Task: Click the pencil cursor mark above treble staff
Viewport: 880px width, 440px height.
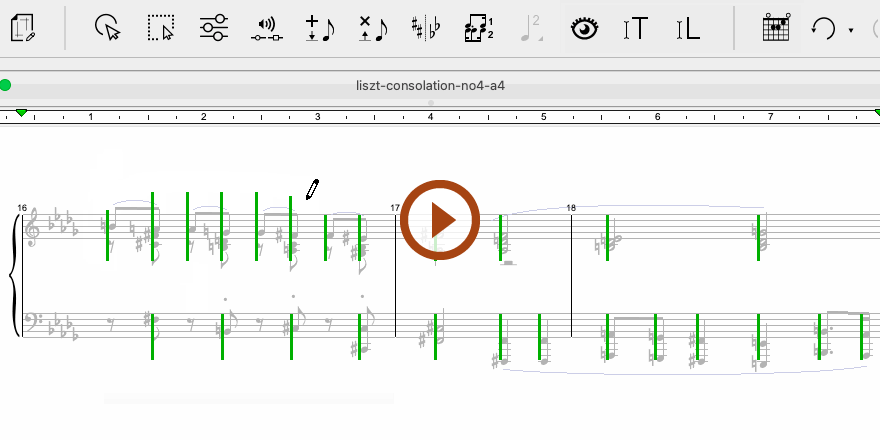Action: coord(312,190)
